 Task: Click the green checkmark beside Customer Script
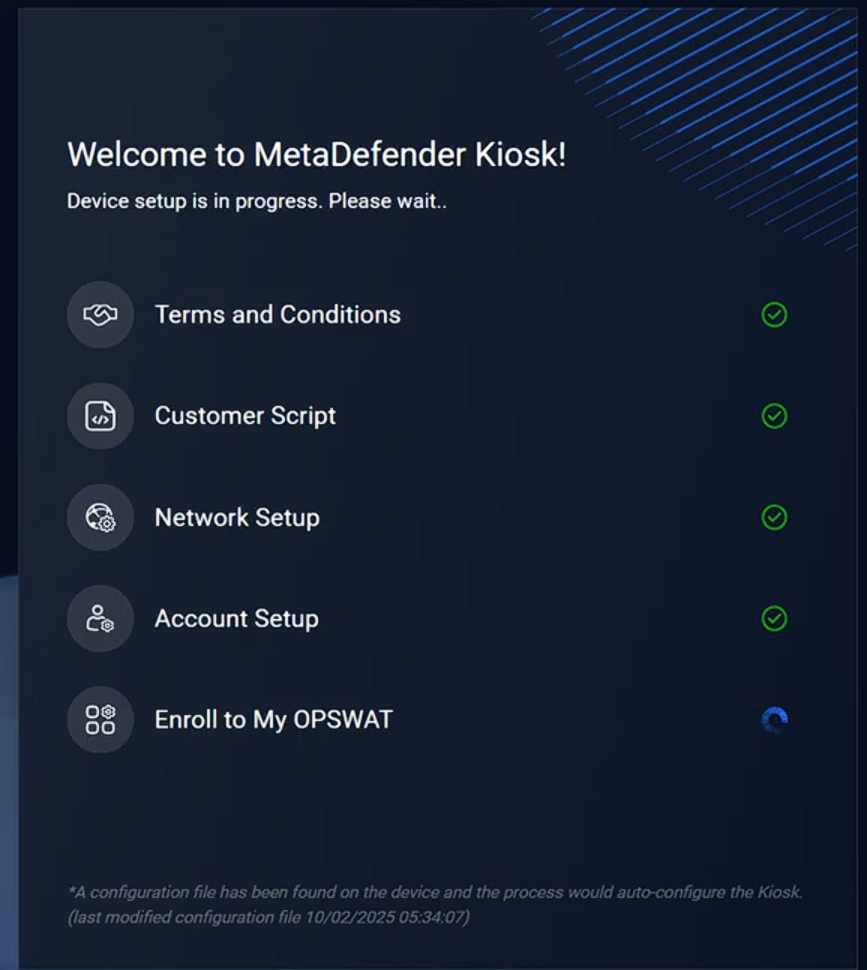pyautogui.click(x=774, y=416)
